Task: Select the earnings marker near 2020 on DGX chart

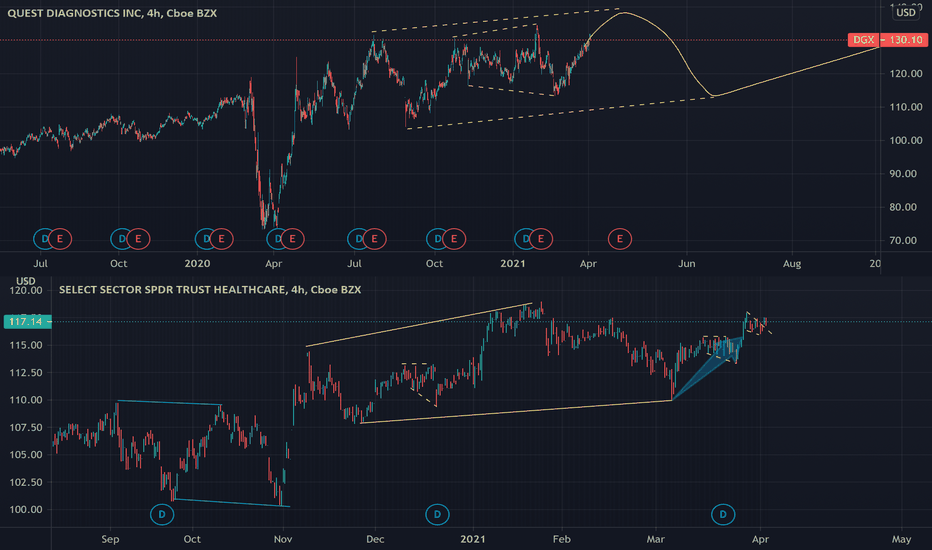Action: (x=222, y=239)
